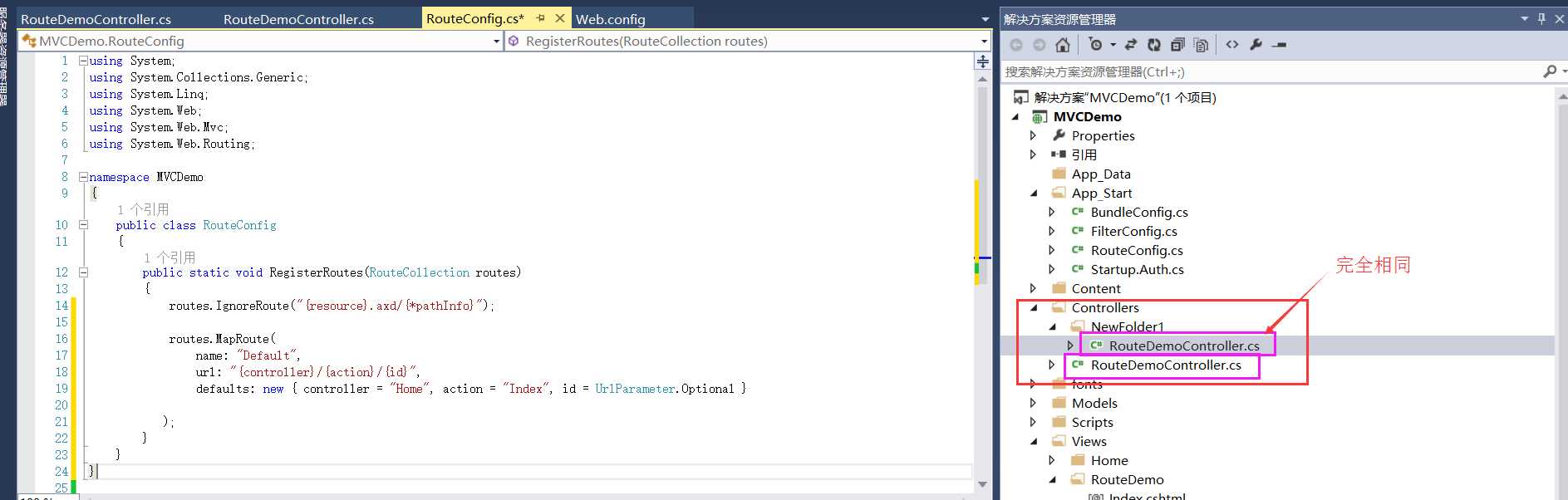Viewport: 1568px width, 500px height.
Task: Collapse the RouteConfig class block at line 10
Action: [83, 224]
